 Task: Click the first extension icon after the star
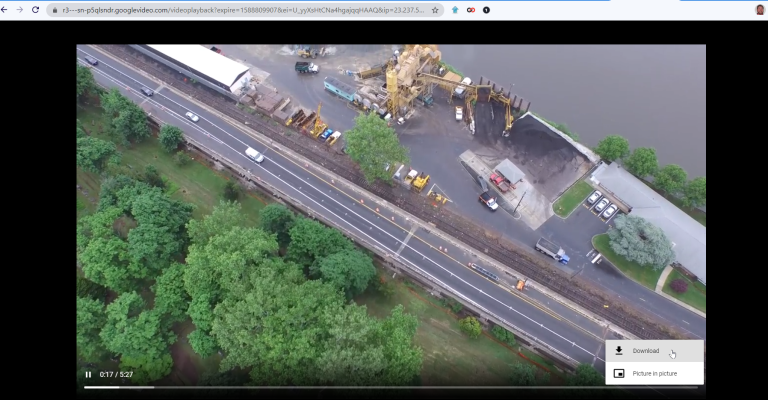tap(455, 9)
